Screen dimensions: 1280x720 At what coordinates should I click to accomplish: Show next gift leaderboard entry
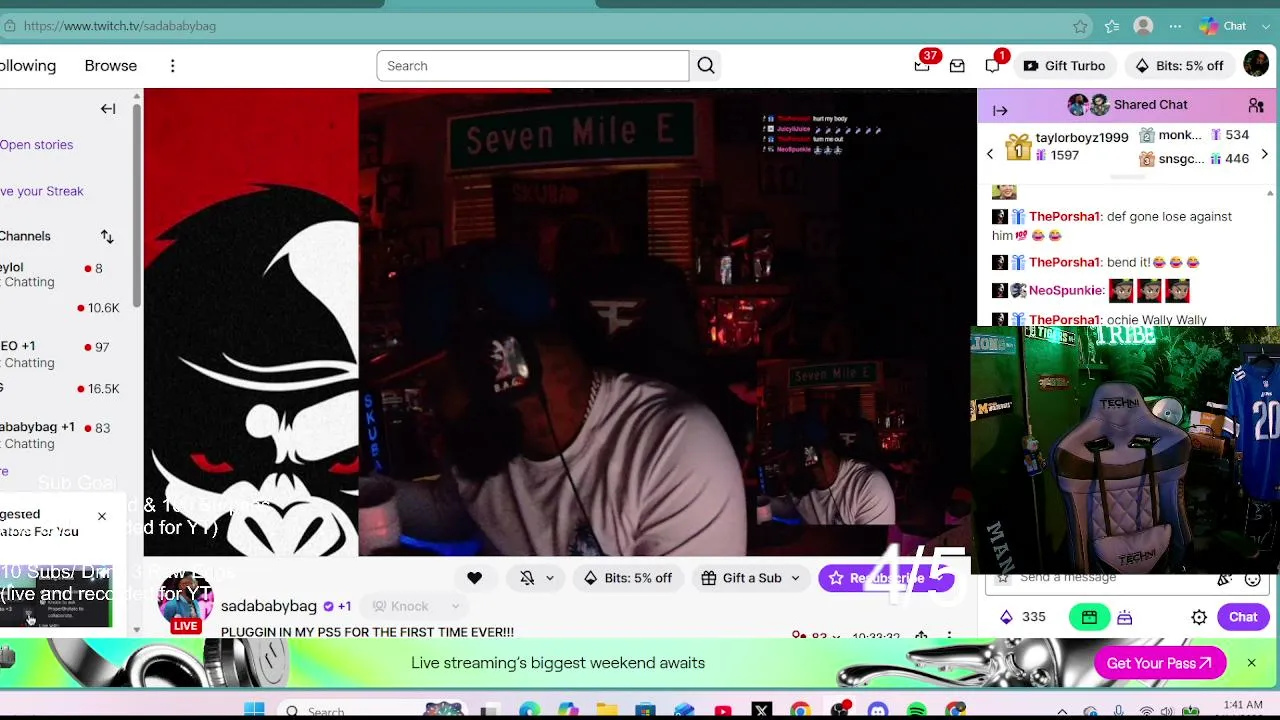pos(1264,154)
